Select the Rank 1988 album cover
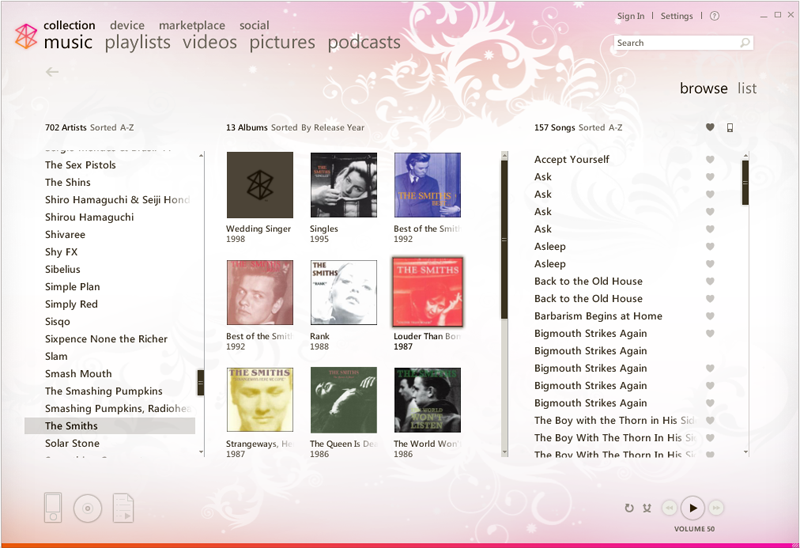Viewport: 800px width, 548px height. [343, 292]
